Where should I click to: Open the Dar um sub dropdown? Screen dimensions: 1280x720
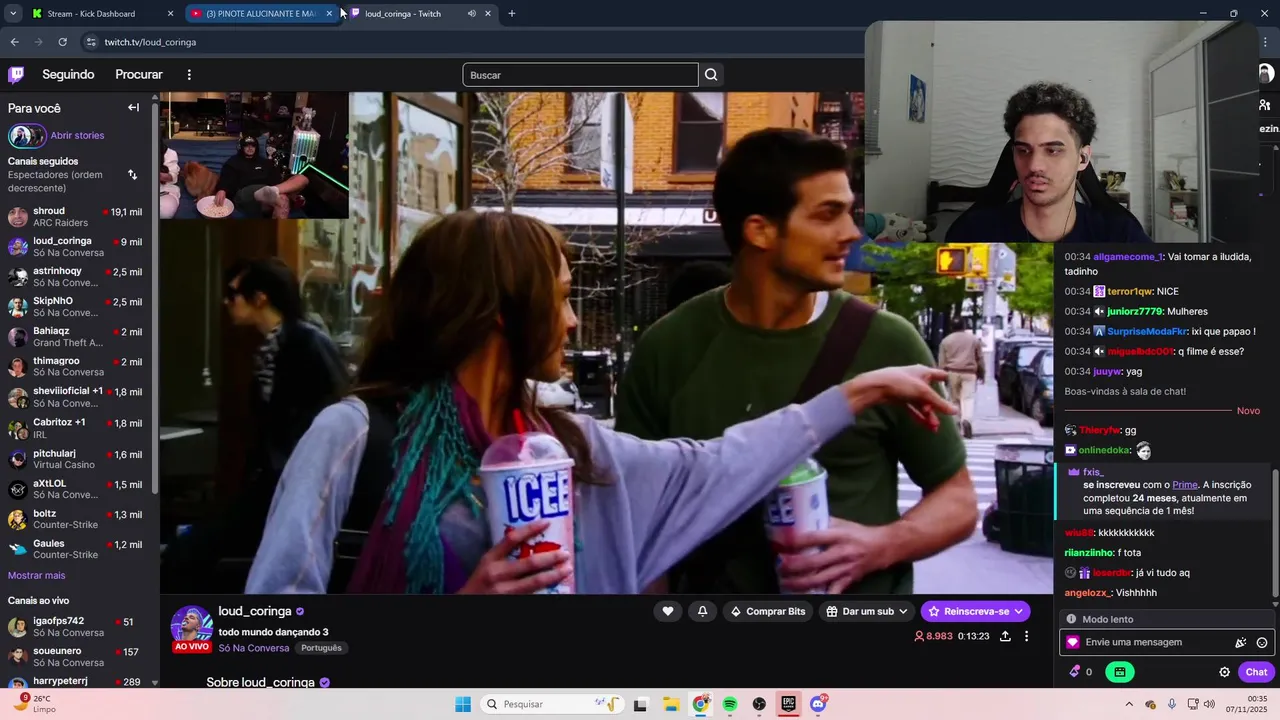pos(868,611)
